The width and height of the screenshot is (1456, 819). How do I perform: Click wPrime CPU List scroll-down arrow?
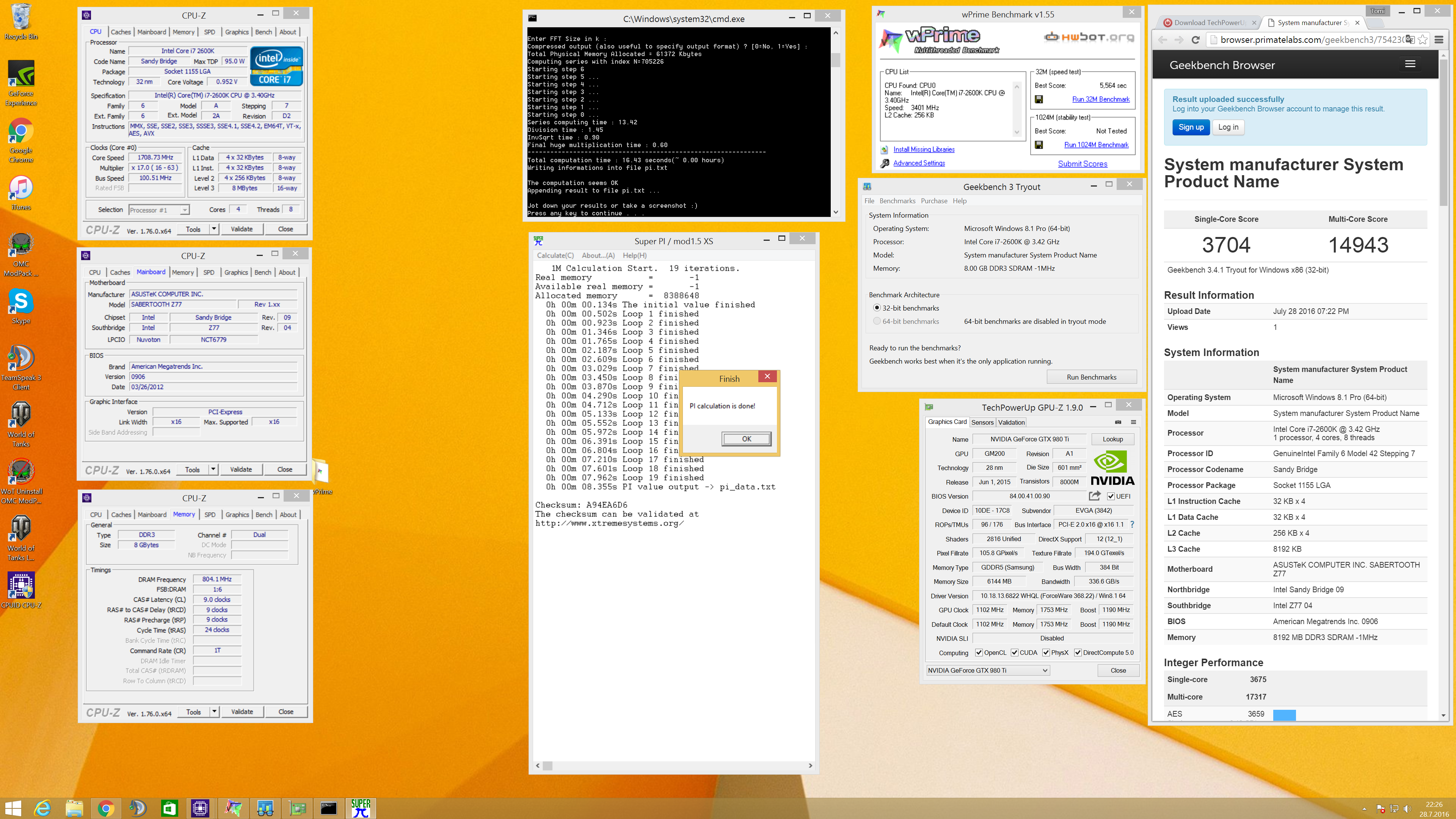pos(1016,132)
